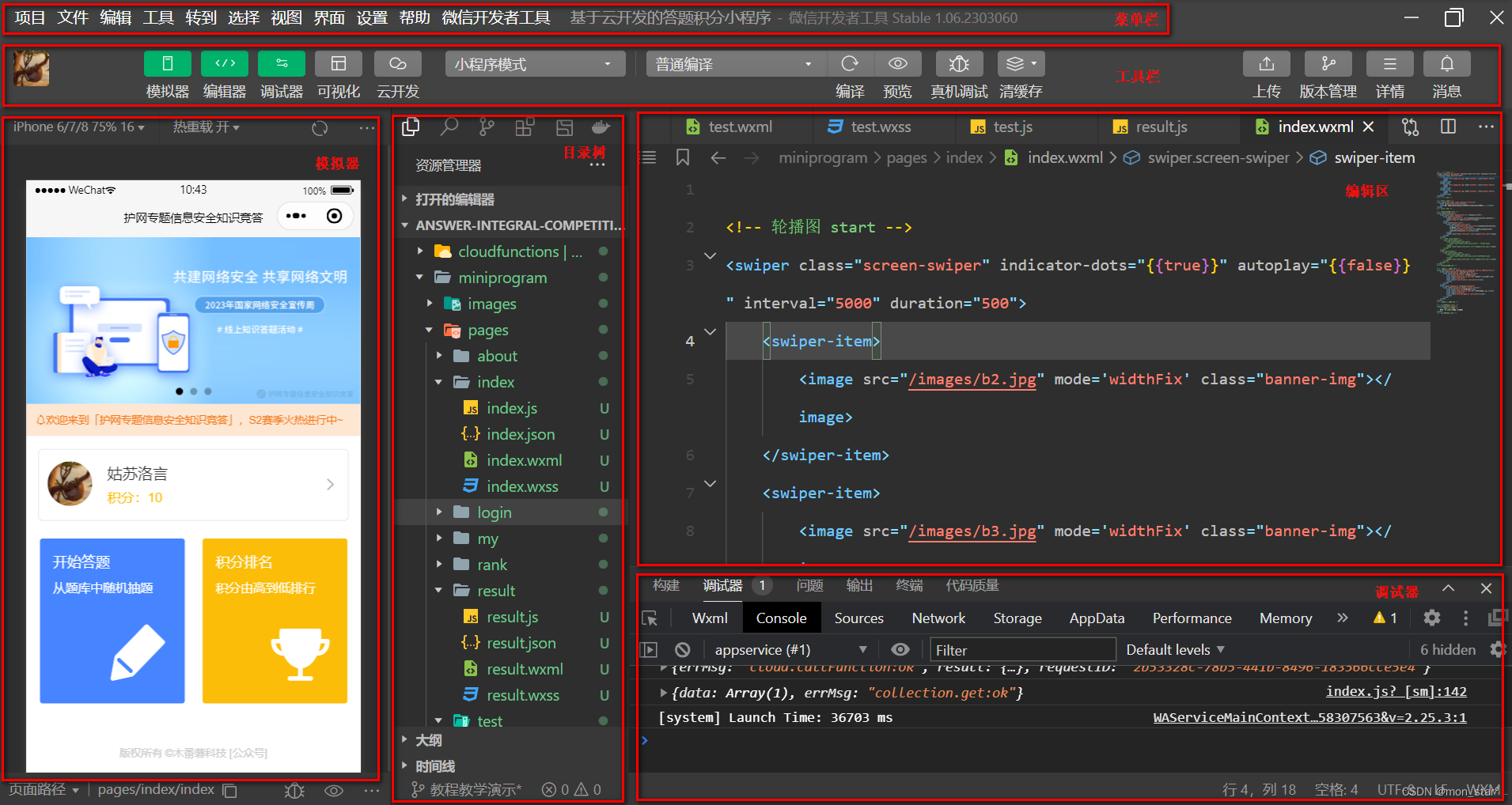This screenshot has width=1512, height=805.
Task: Click the console Filter input field
Action: coord(1023,650)
